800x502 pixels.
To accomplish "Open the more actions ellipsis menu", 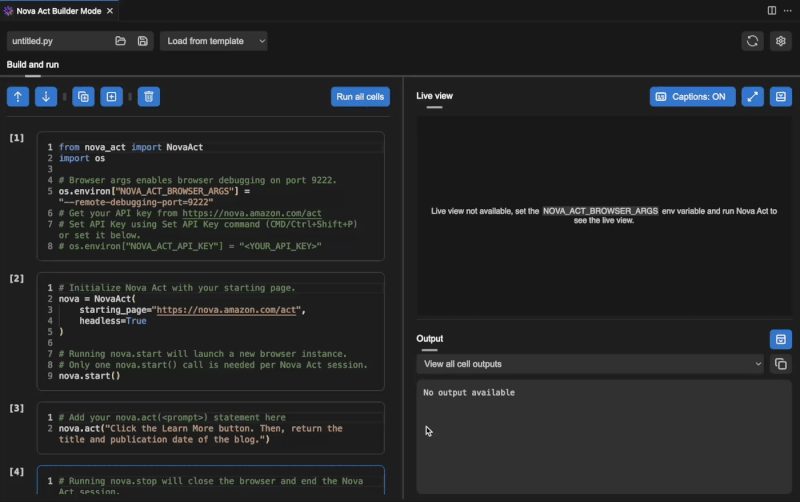I will pos(787,11).
